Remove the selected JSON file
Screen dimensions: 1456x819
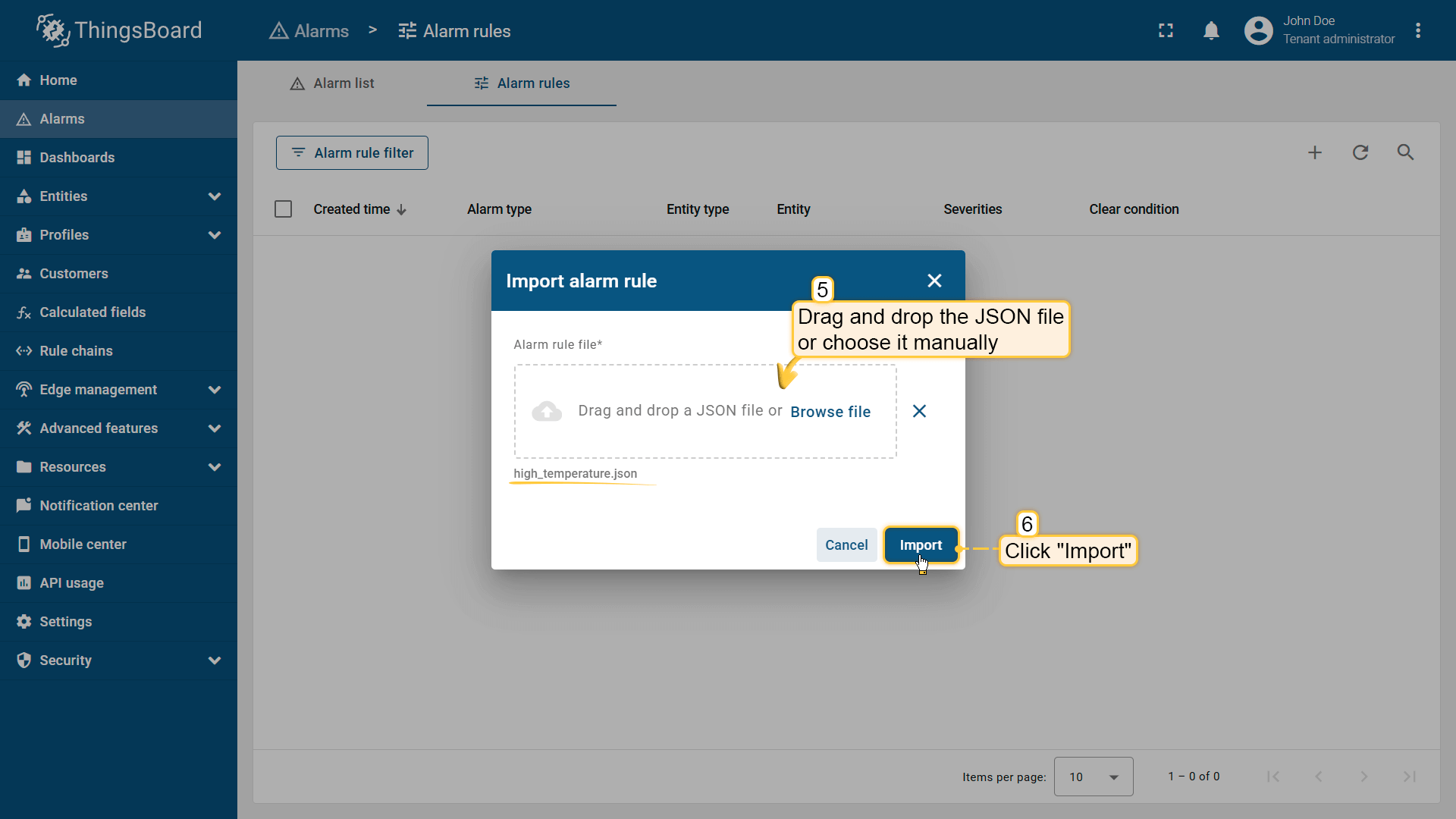click(x=919, y=411)
